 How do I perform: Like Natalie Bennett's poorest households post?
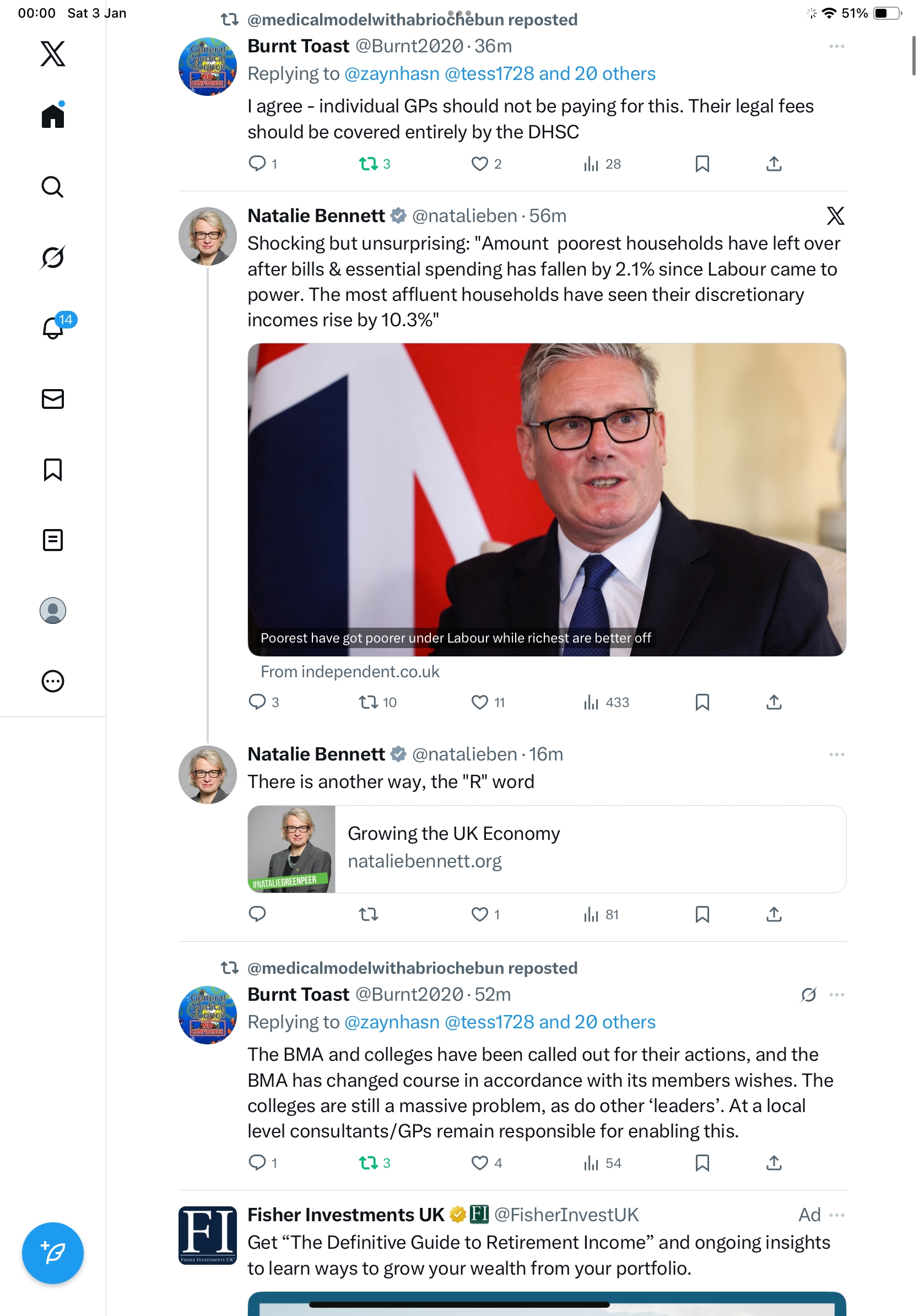click(479, 702)
